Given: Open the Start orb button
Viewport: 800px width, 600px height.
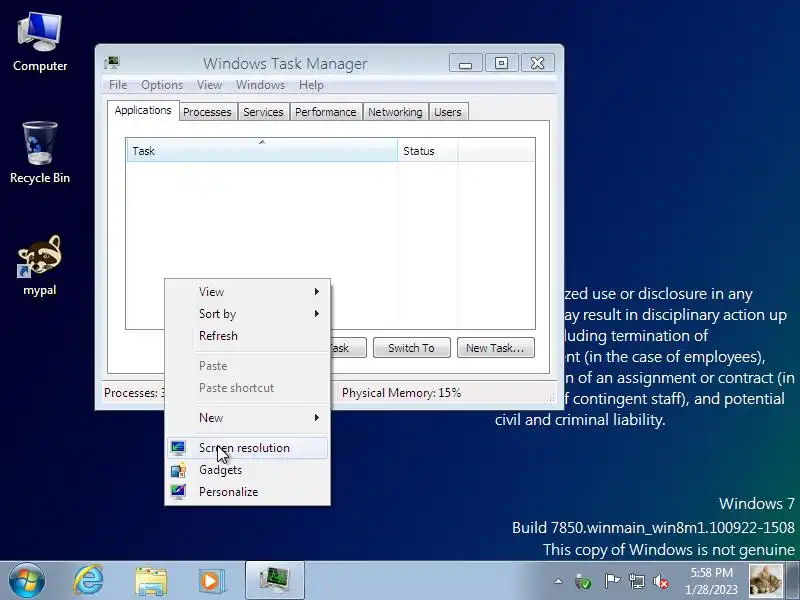Looking at the screenshot, I should 27,581.
